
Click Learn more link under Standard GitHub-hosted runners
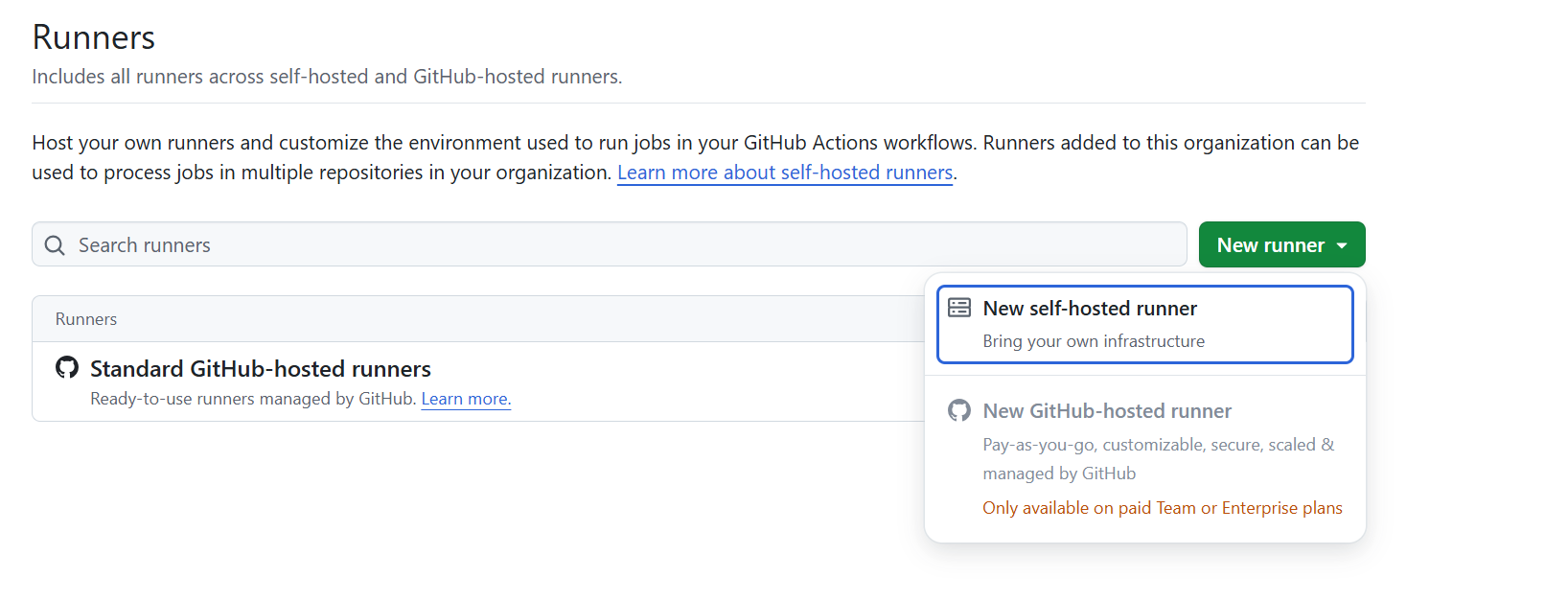point(466,399)
